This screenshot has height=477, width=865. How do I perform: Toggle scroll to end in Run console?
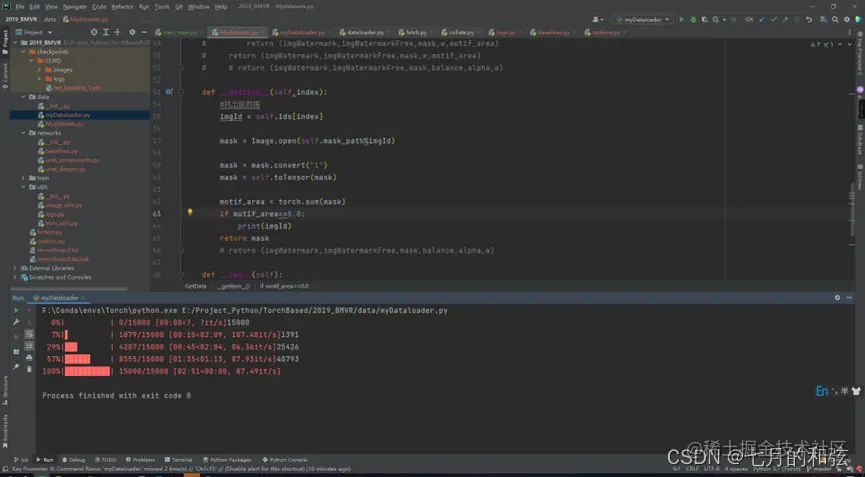coord(29,346)
